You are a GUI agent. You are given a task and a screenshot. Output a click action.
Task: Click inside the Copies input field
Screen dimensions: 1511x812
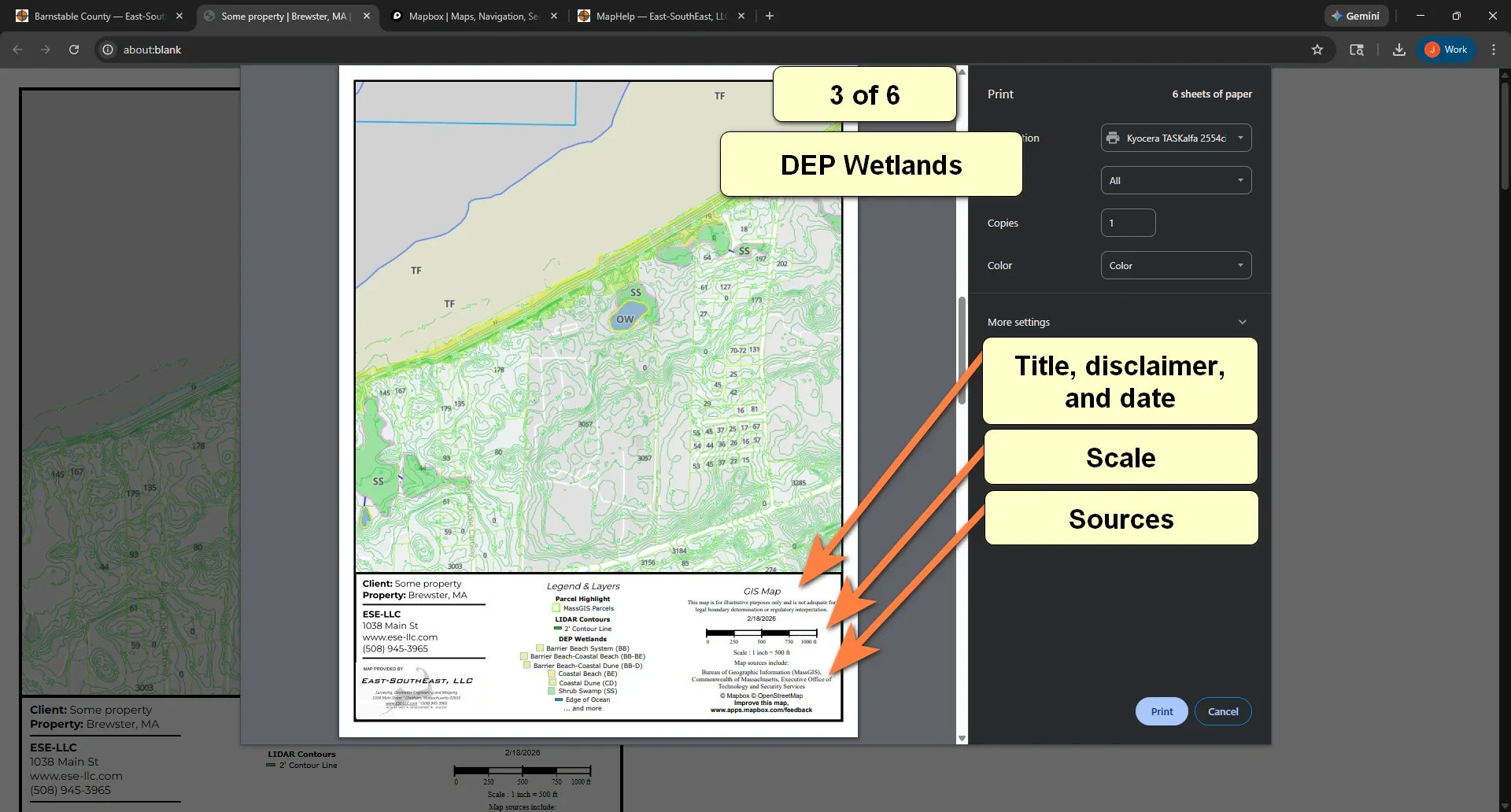[1128, 223]
